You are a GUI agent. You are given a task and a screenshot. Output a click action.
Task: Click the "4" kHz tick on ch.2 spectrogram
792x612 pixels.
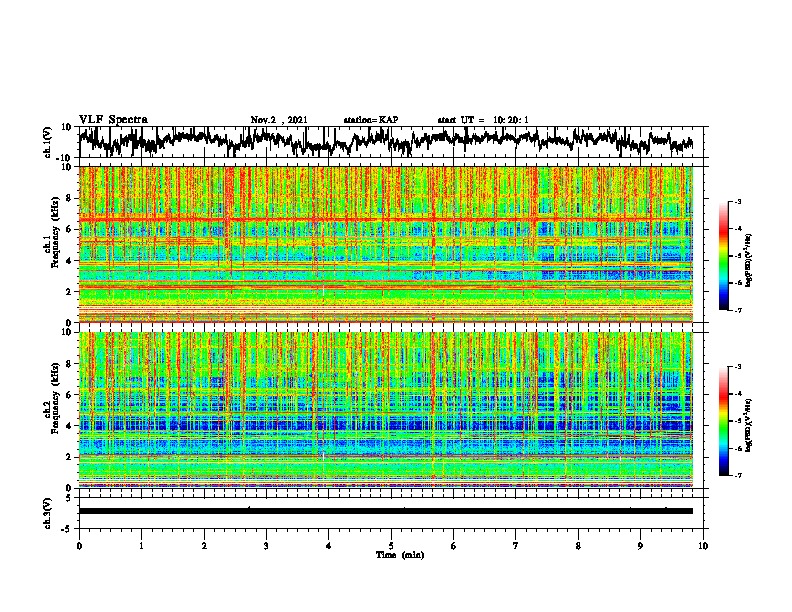click(70, 426)
